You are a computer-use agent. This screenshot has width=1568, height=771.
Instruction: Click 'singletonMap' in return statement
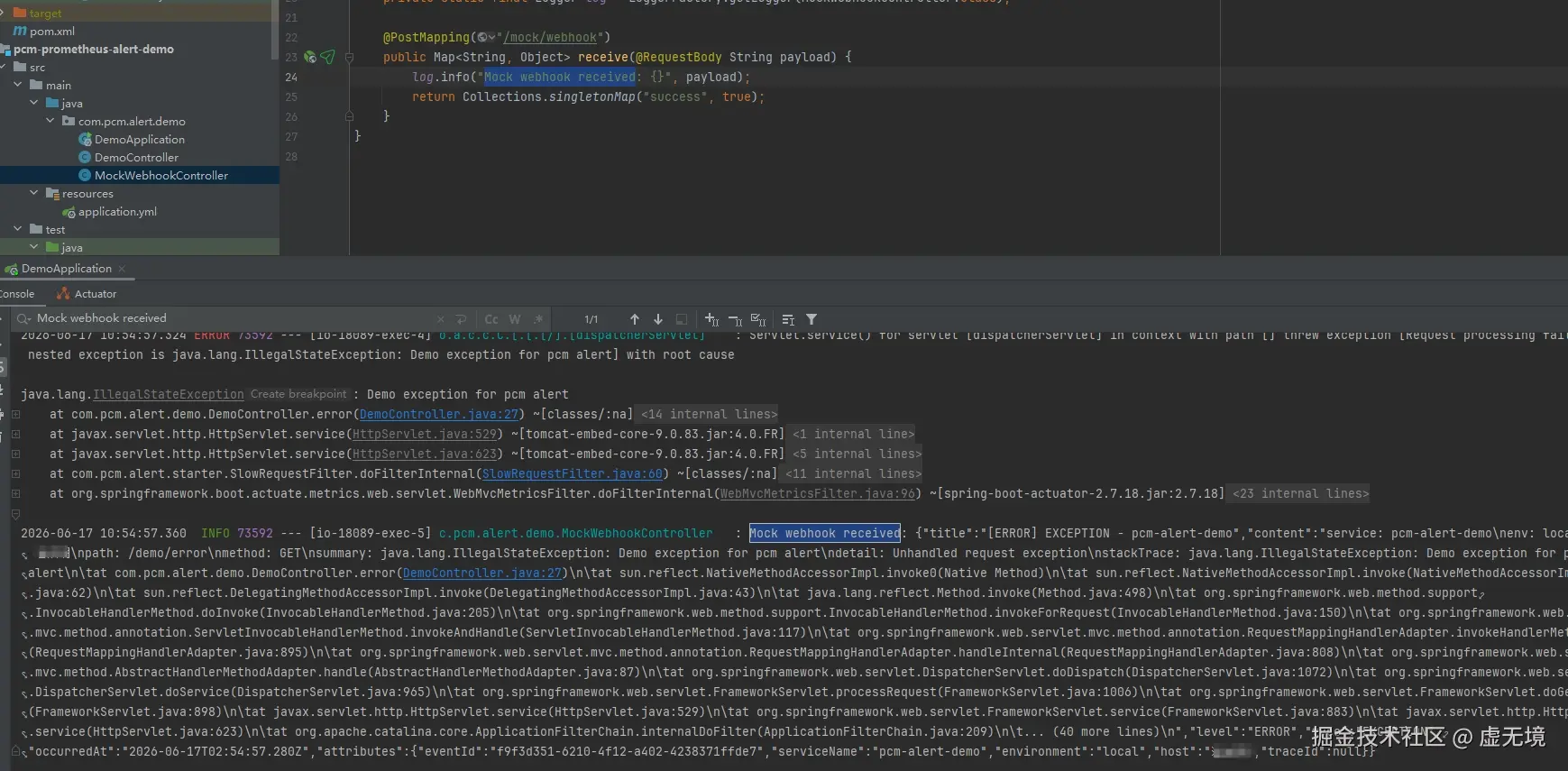[x=592, y=96]
